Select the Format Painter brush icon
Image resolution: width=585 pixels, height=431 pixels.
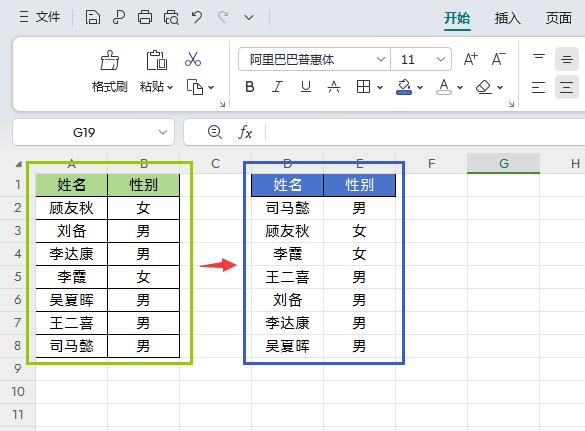(x=110, y=61)
